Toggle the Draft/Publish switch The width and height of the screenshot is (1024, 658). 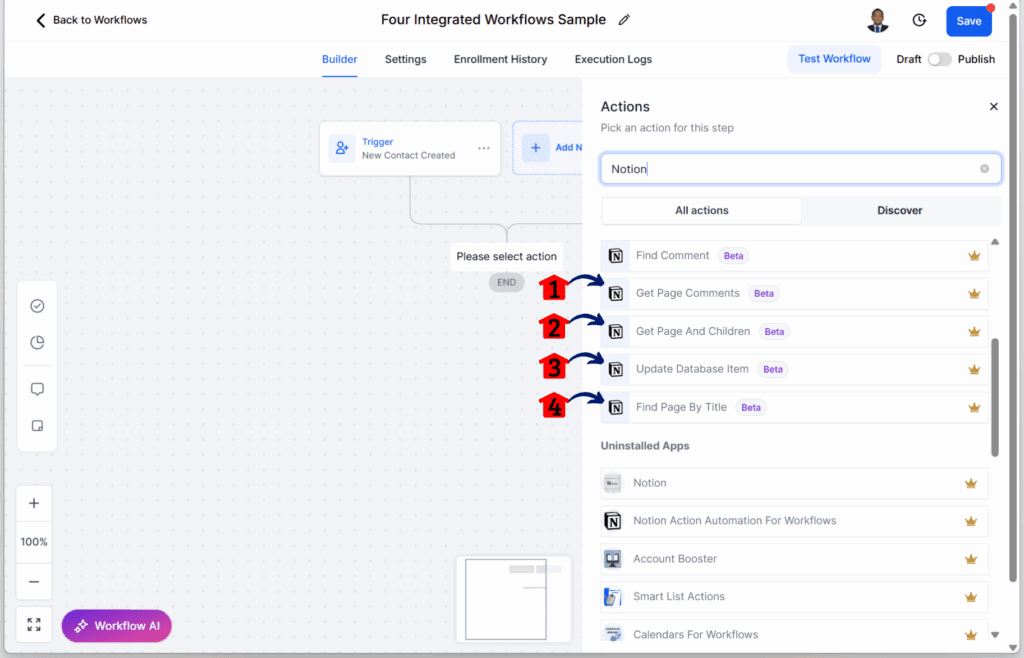pyautogui.click(x=939, y=59)
